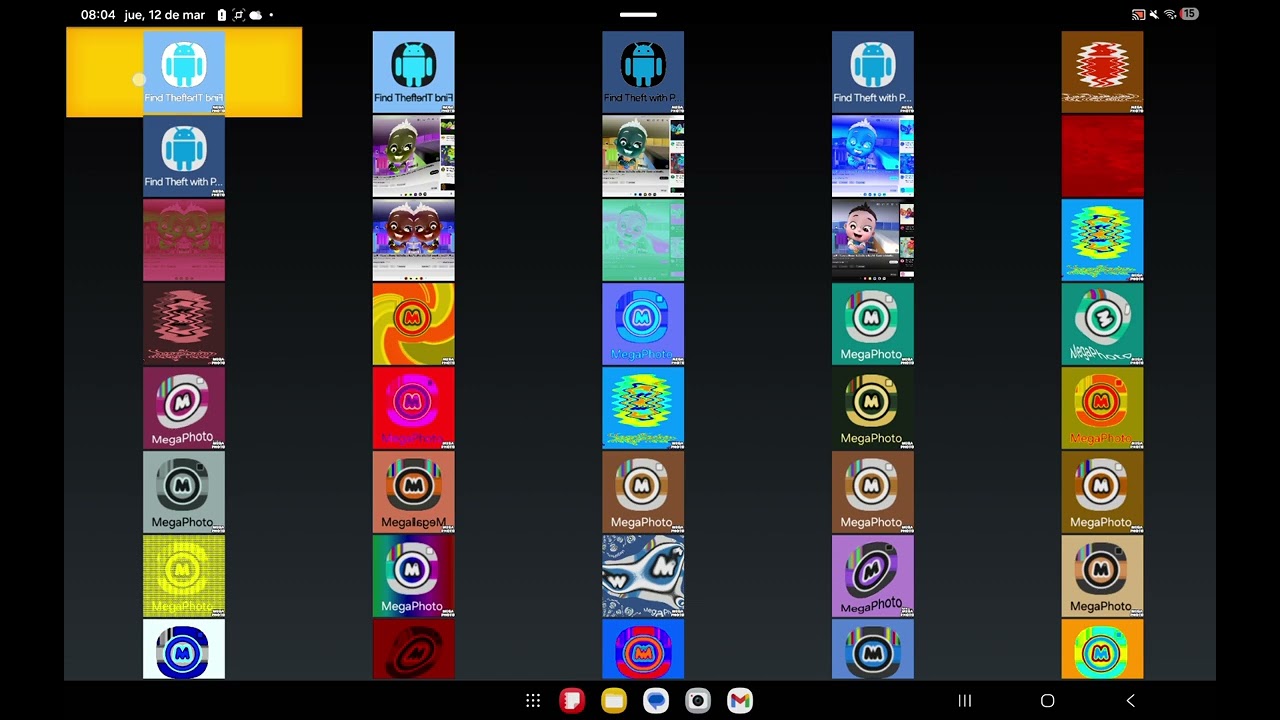
Task: Open dark blue Find Theft thumbnail under yellow highlight
Action: coord(184,156)
